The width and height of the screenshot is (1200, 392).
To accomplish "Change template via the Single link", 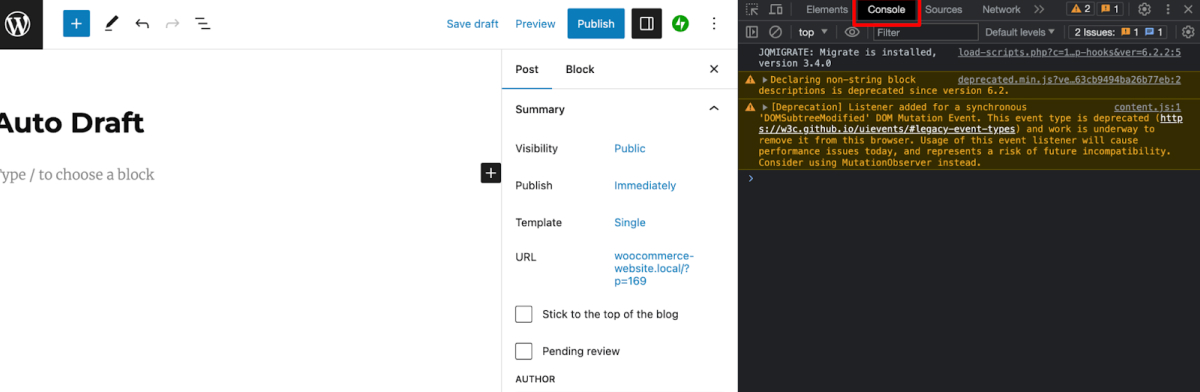I will click(x=630, y=222).
